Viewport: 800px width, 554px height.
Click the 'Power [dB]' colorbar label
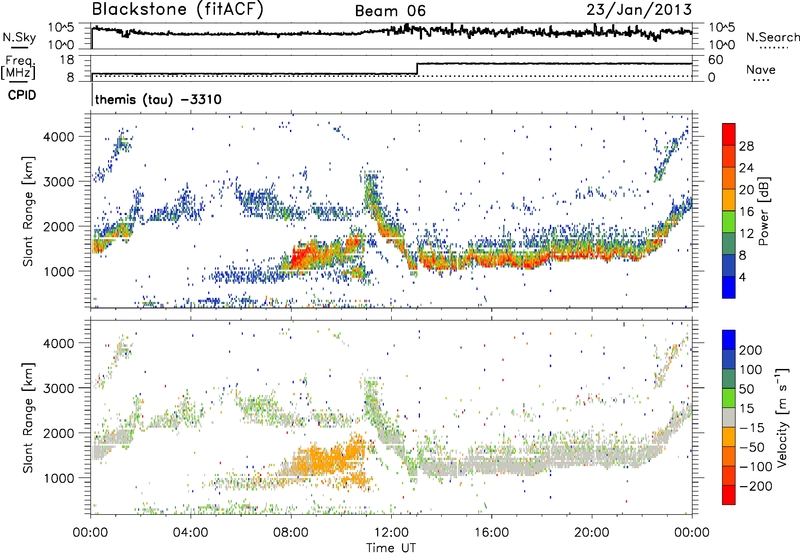click(763, 211)
